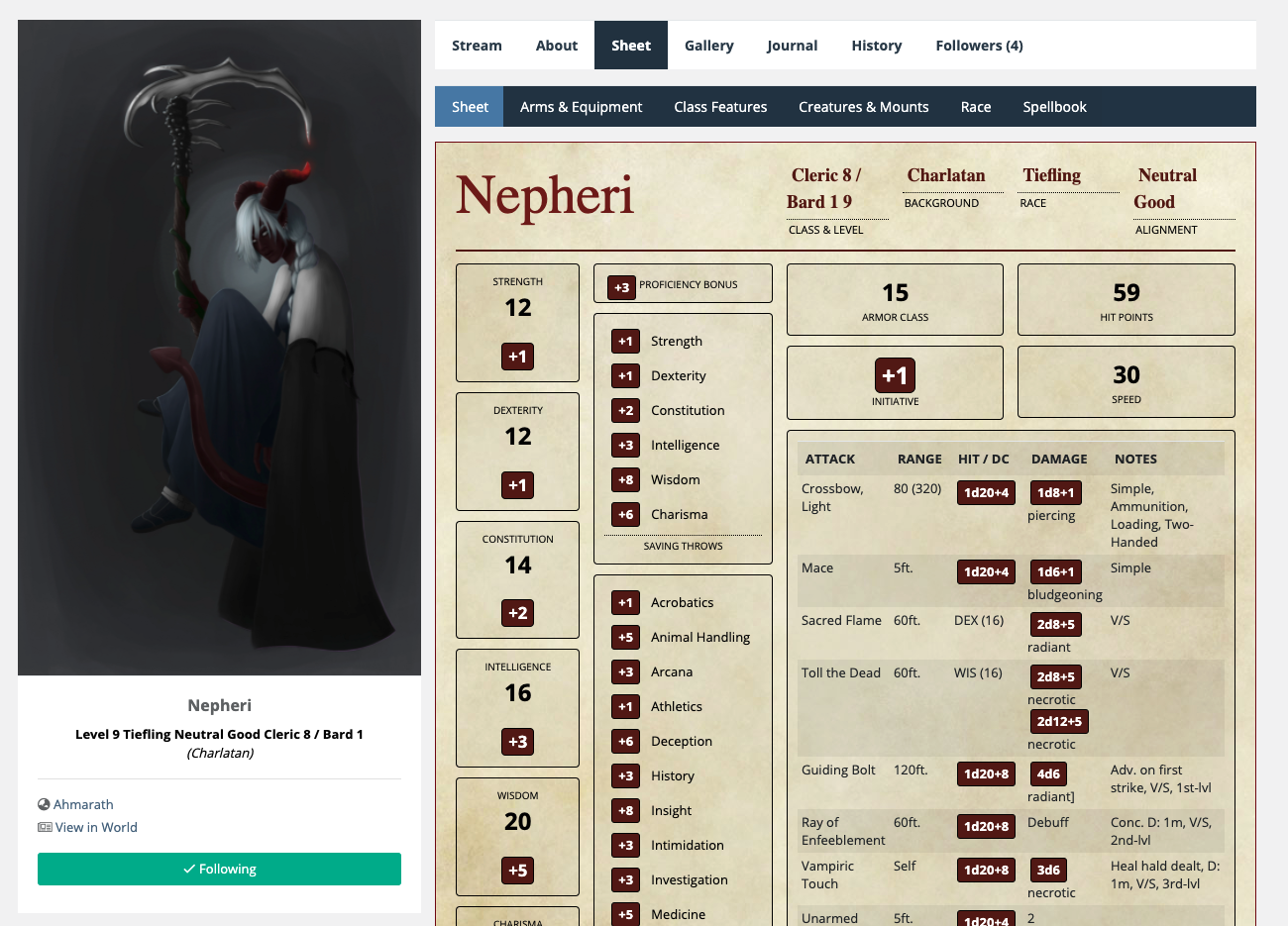Roll Guiding Bolt's 1d20+8 attack

(x=986, y=773)
